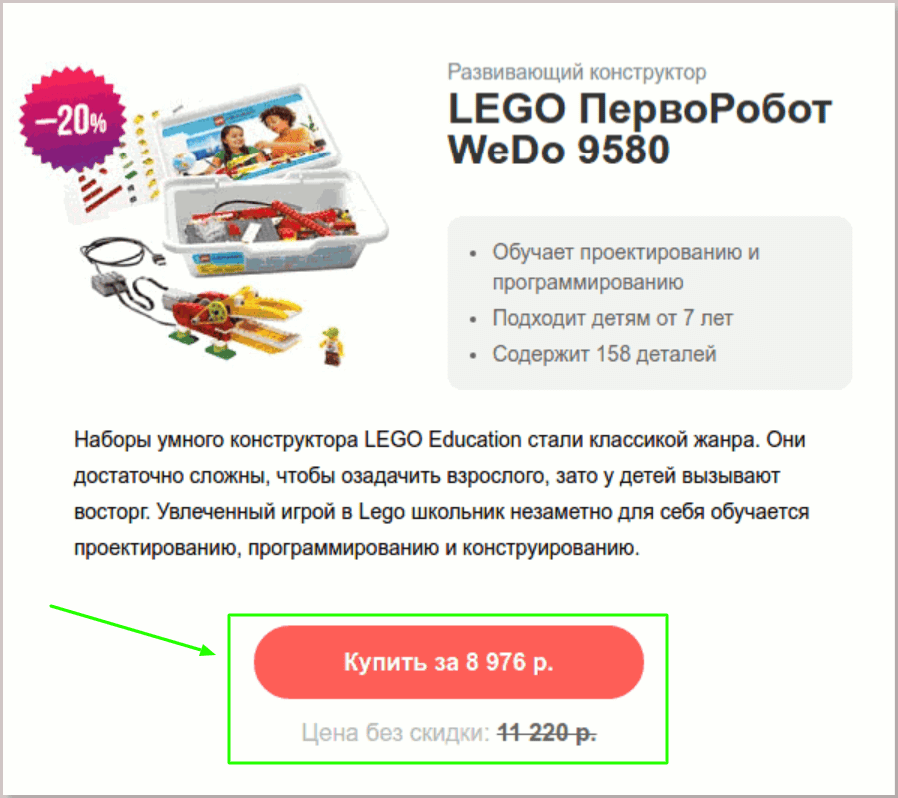Click the gray USB hub block
Image resolution: width=898 pixels, height=798 pixels.
[109, 282]
